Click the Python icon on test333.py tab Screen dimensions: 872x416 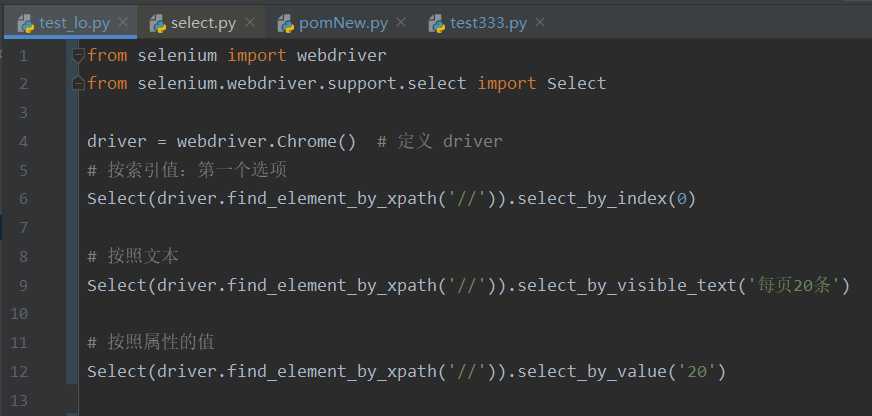[x=435, y=21]
